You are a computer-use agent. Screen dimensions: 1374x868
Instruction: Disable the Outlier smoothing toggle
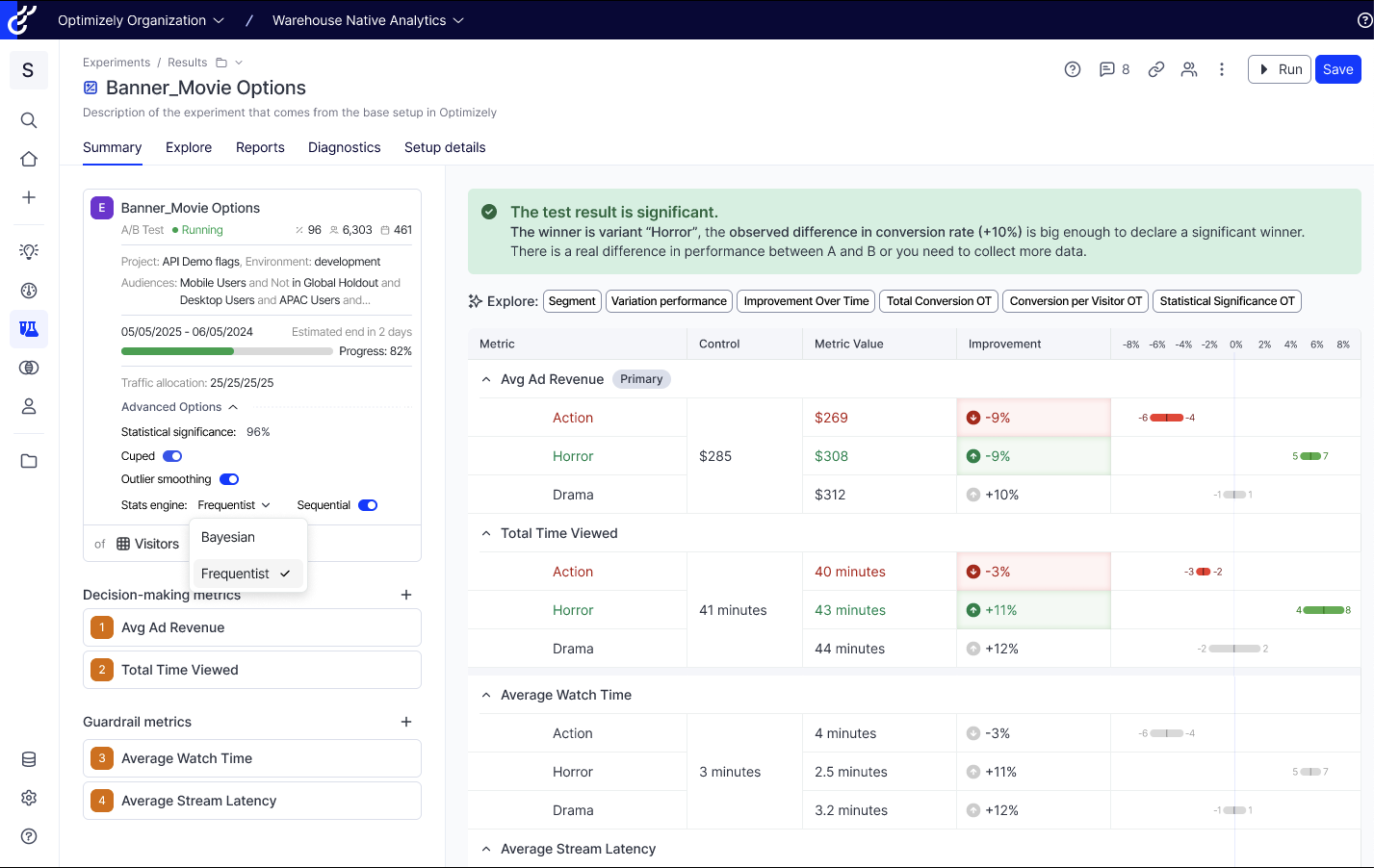tap(229, 479)
